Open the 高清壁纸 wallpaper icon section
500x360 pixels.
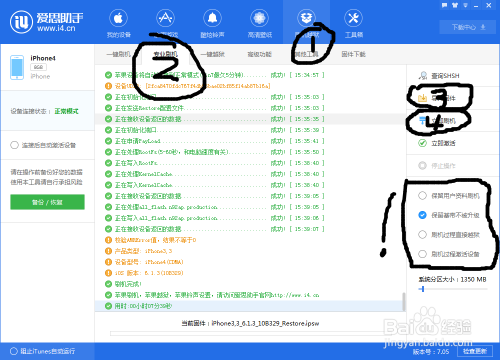[x=259, y=18]
